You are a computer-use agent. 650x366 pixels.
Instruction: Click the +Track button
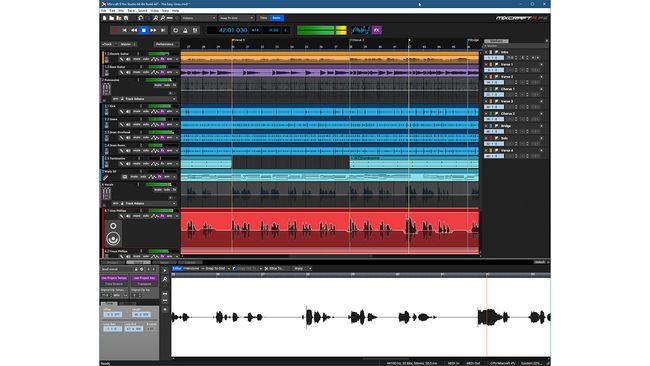click(x=108, y=44)
